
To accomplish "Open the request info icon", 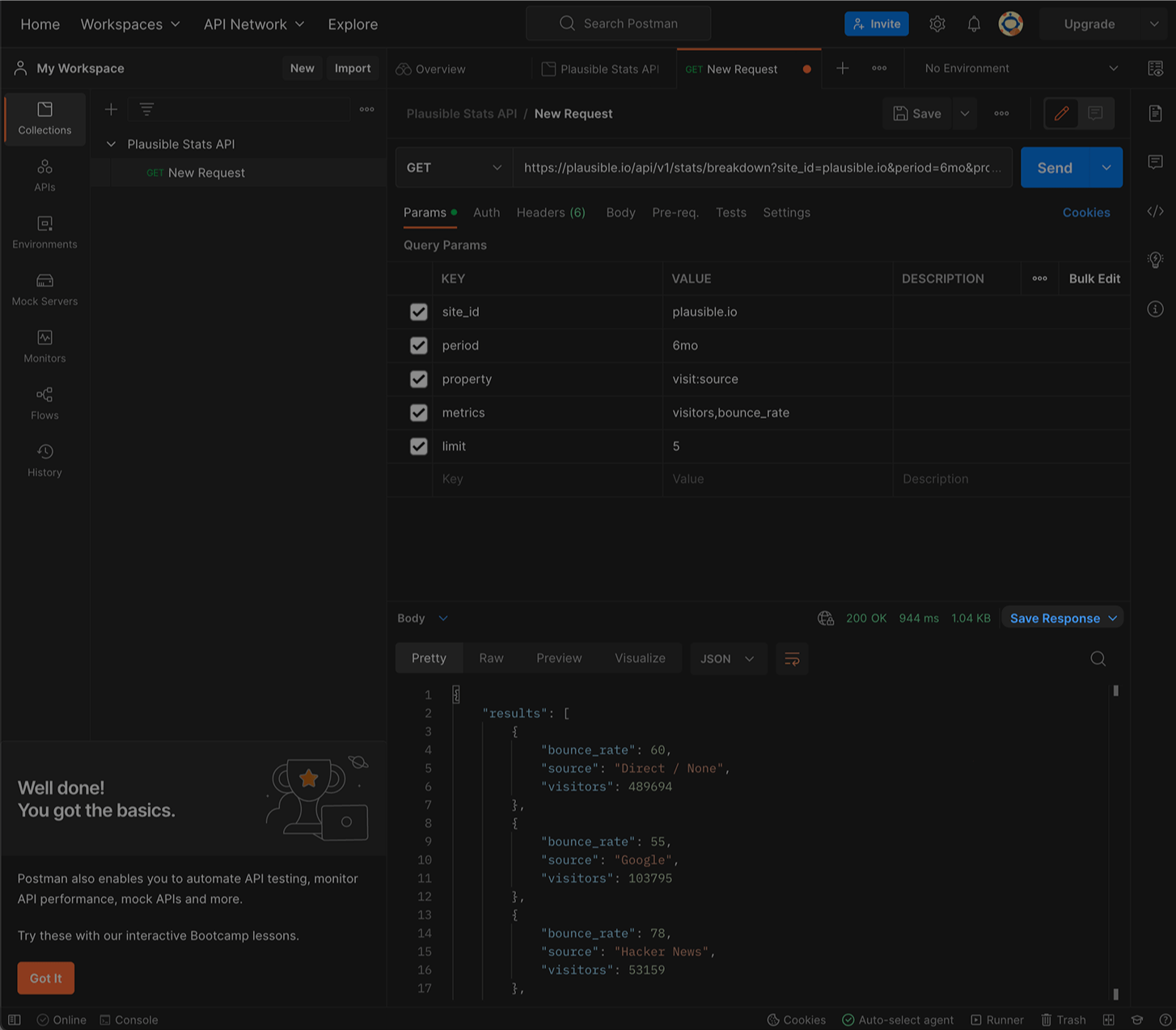I will click(1155, 309).
